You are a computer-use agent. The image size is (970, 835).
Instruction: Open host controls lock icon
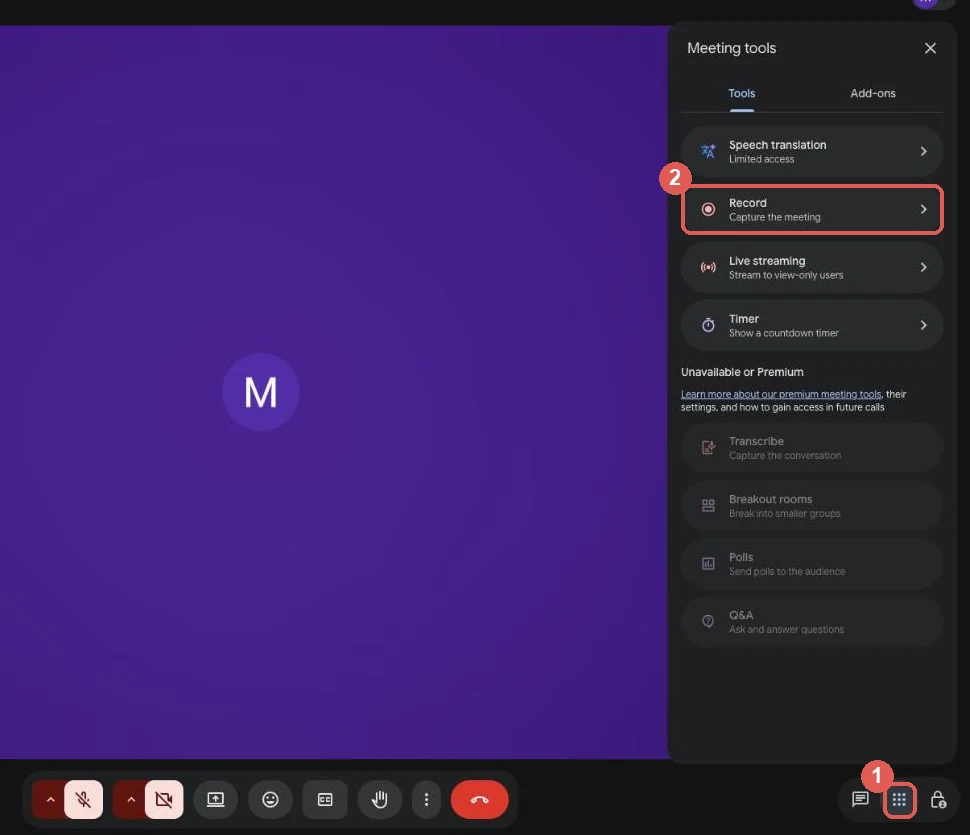pyautogui.click(x=938, y=799)
